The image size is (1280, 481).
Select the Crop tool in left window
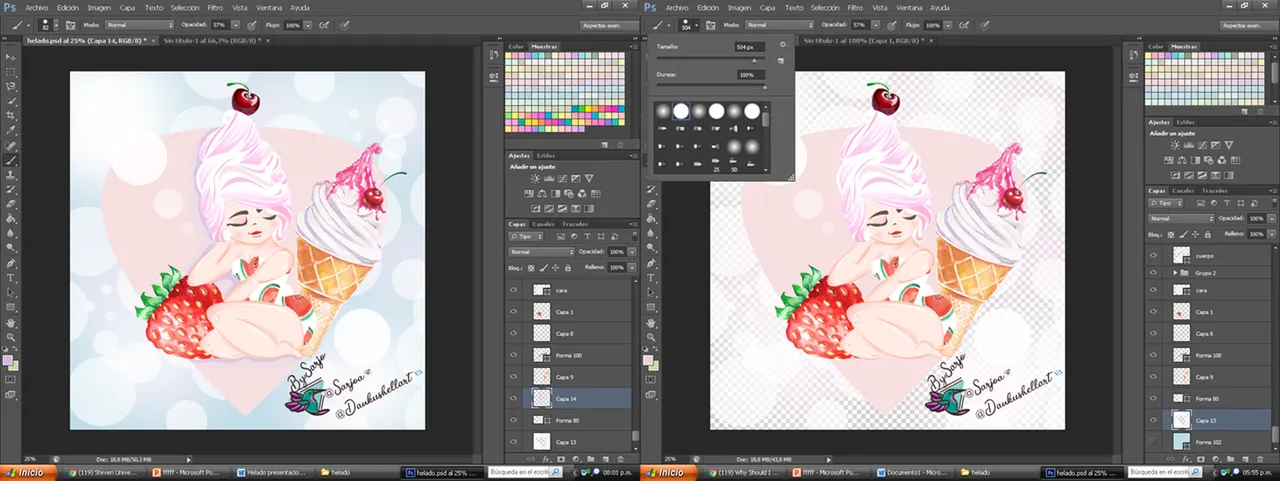point(12,116)
